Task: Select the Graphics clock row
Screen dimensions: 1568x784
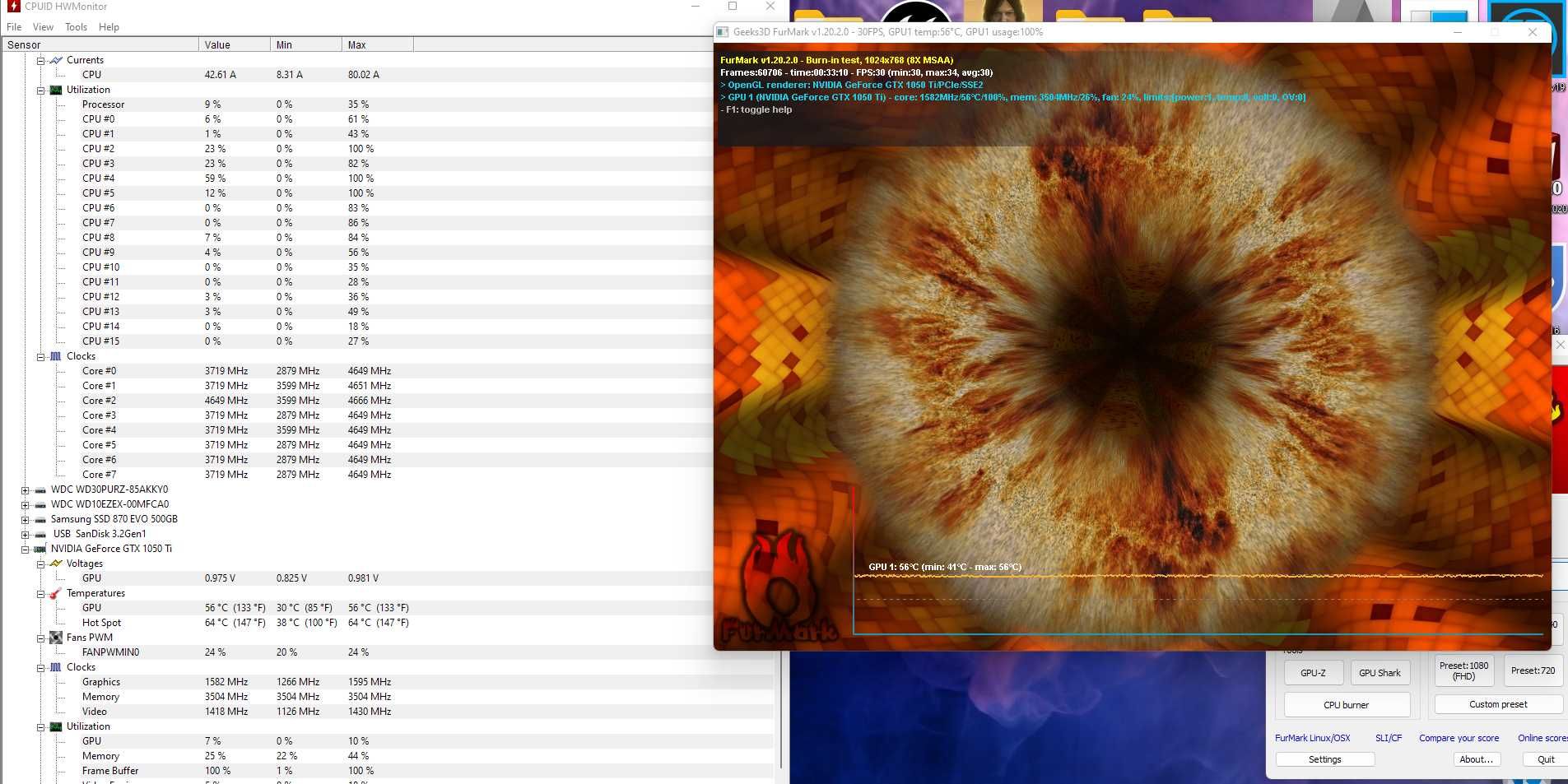Action: pos(387,682)
